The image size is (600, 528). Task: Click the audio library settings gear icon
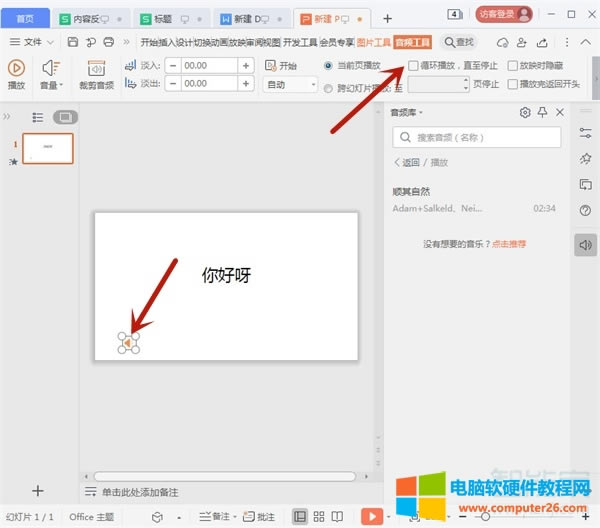pos(525,113)
